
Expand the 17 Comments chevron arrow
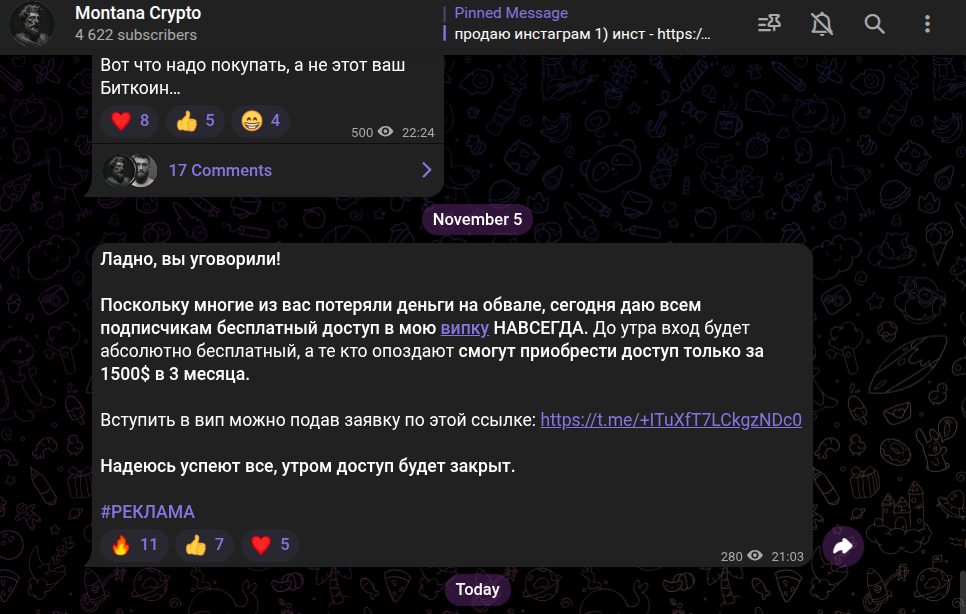pos(426,170)
